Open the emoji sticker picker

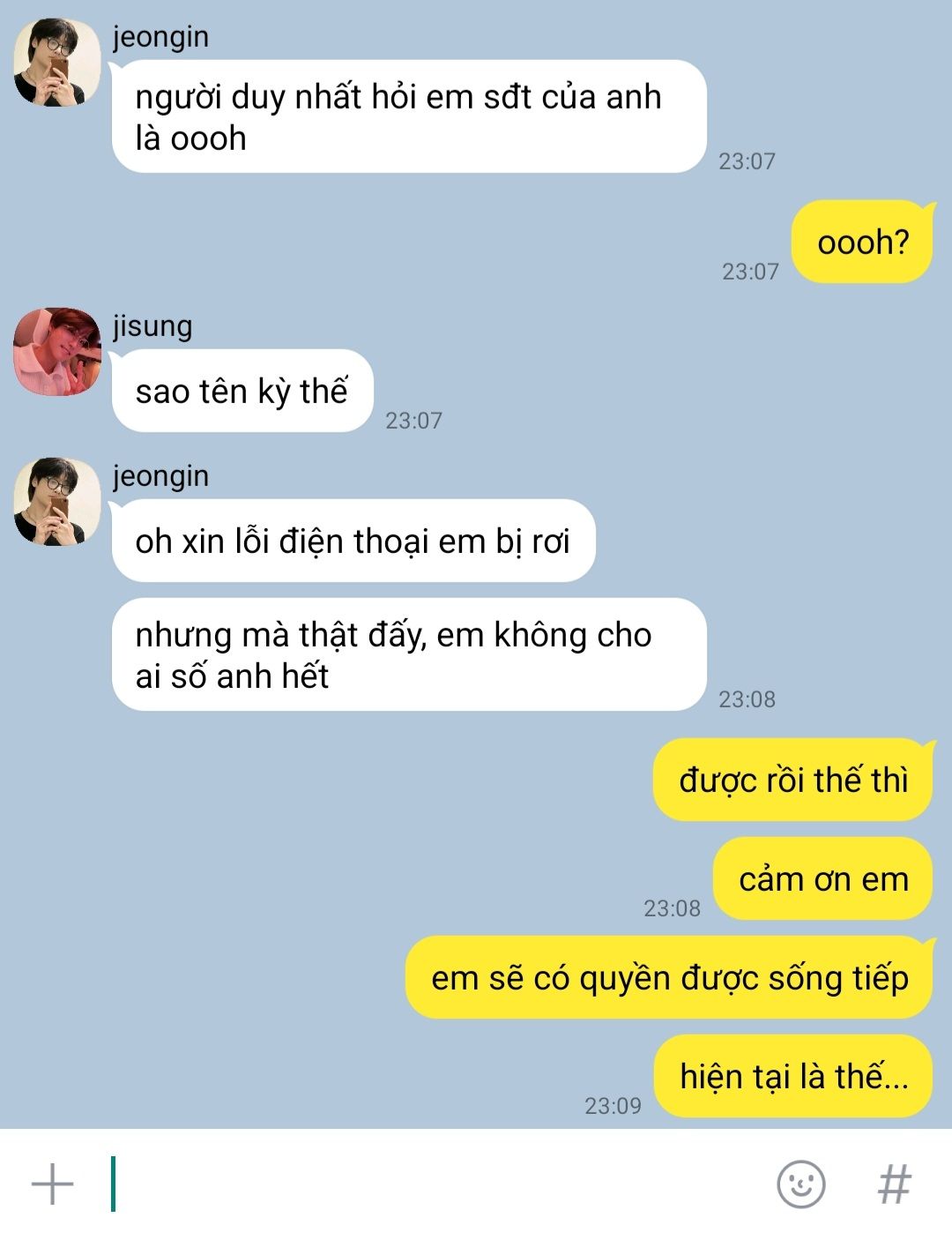coord(800,1184)
